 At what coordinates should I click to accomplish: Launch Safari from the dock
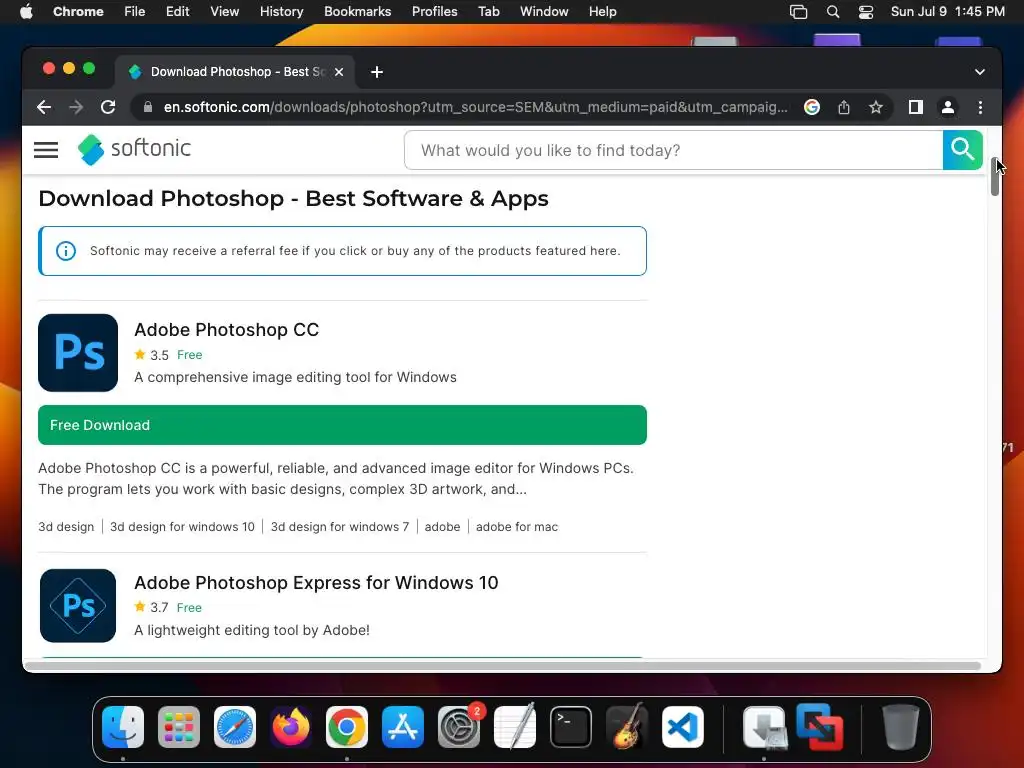(x=235, y=727)
